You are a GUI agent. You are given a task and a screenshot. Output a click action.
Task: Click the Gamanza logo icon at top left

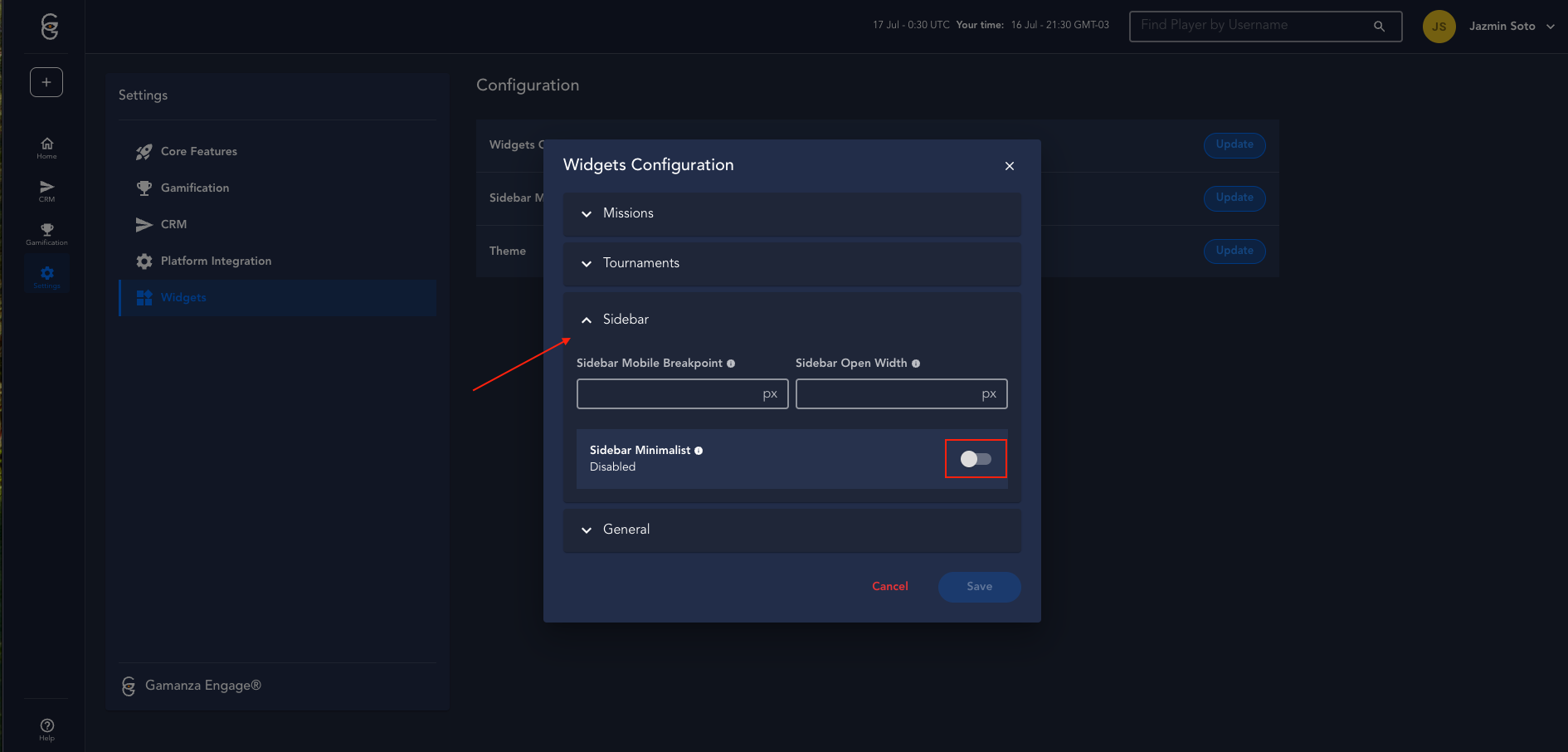coord(49,27)
